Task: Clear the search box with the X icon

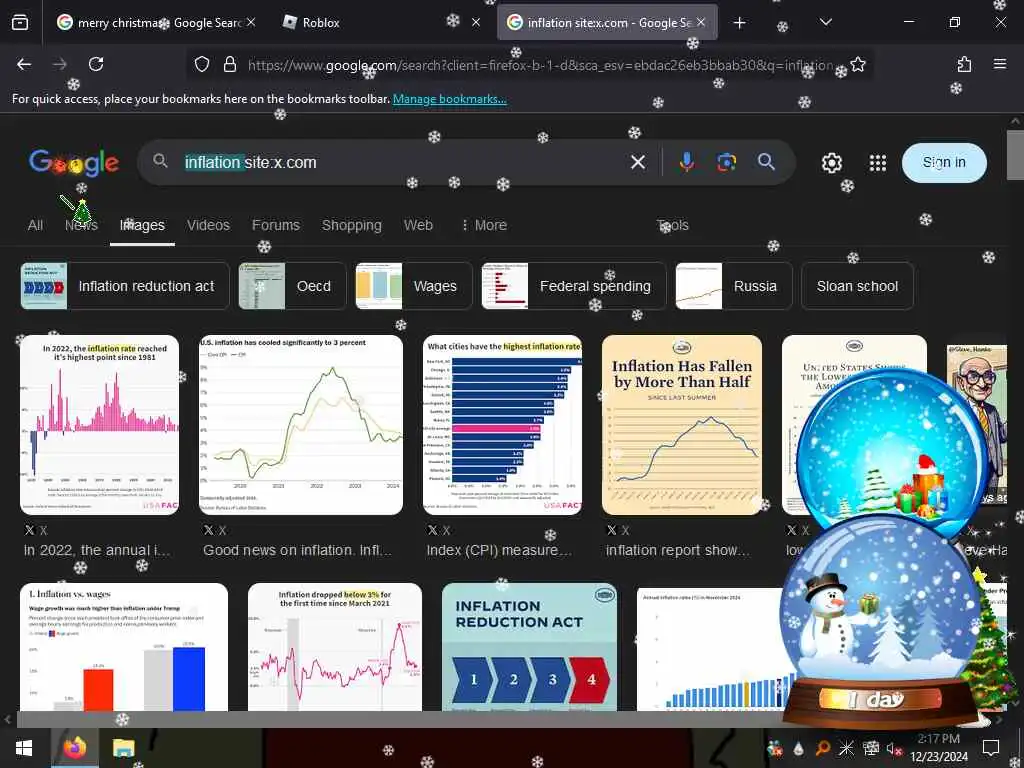Action: coord(638,162)
